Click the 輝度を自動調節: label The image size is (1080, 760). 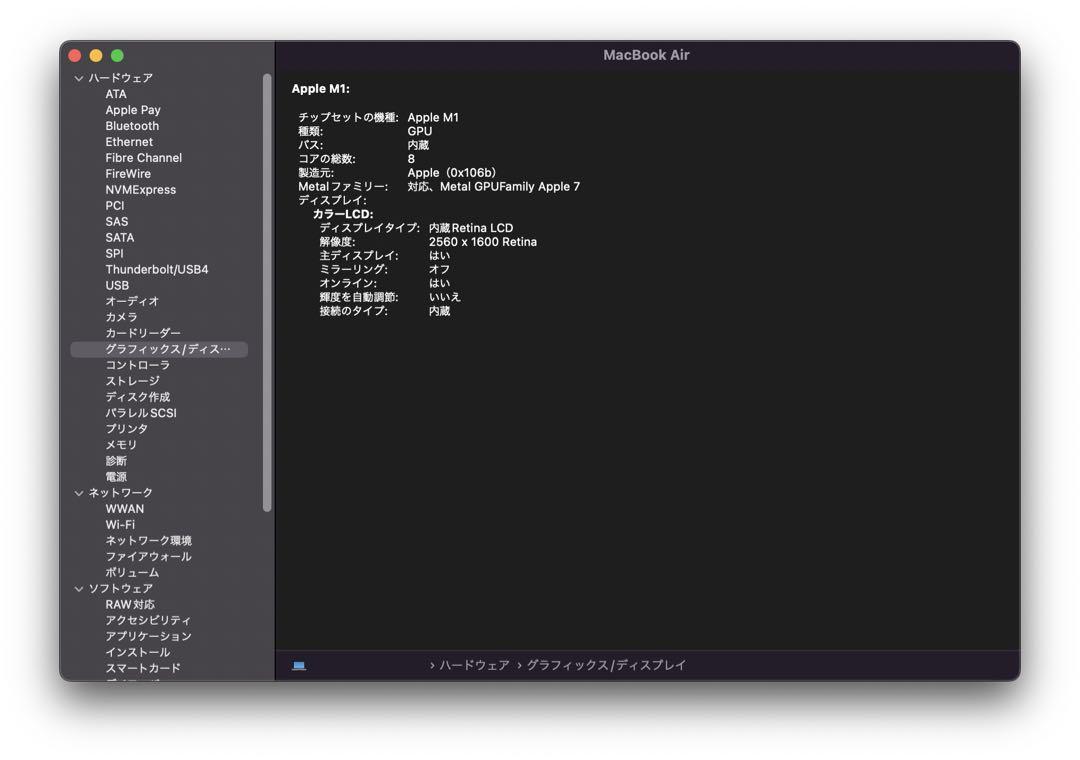359,297
